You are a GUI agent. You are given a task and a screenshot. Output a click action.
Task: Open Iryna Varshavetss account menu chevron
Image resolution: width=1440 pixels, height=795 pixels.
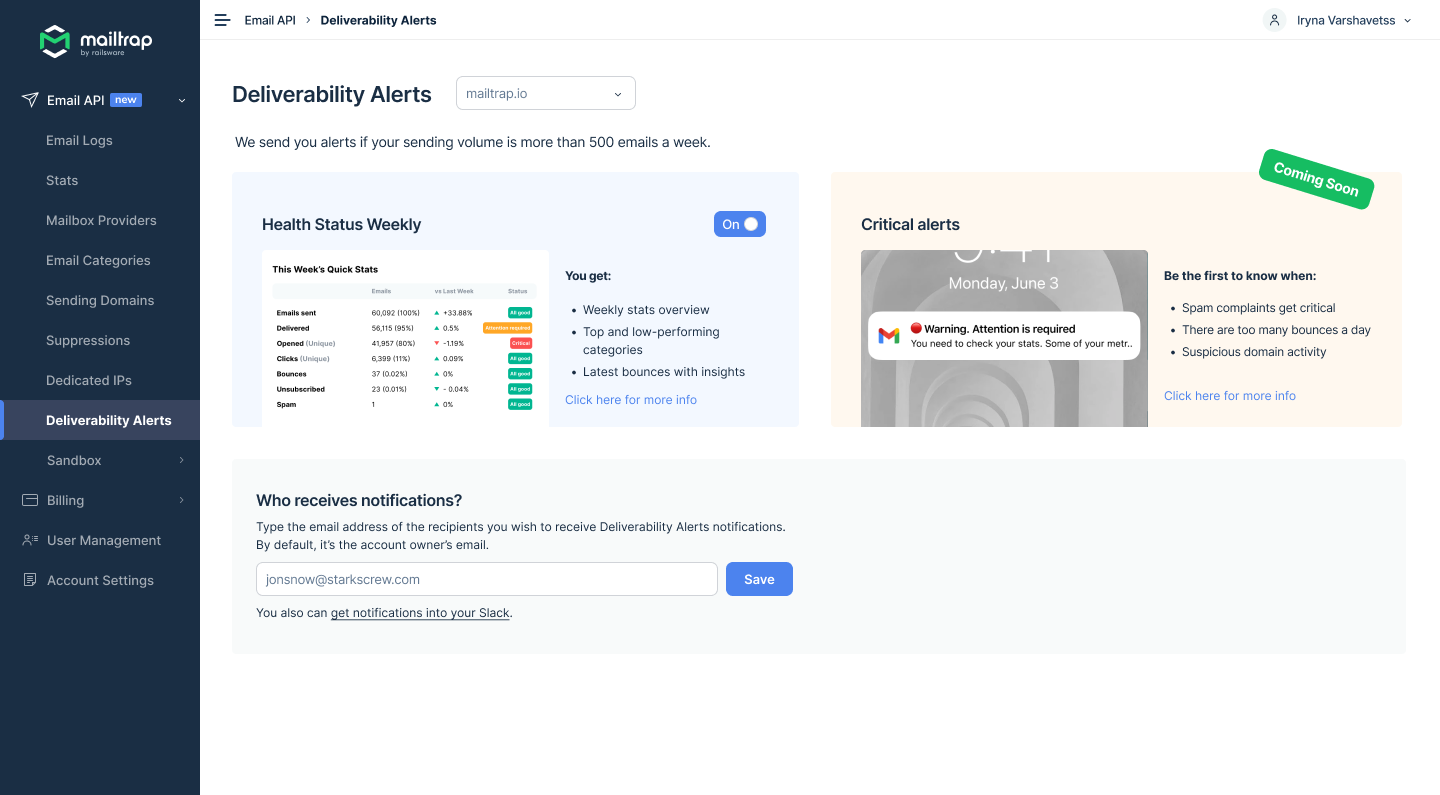click(x=1408, y=20)
